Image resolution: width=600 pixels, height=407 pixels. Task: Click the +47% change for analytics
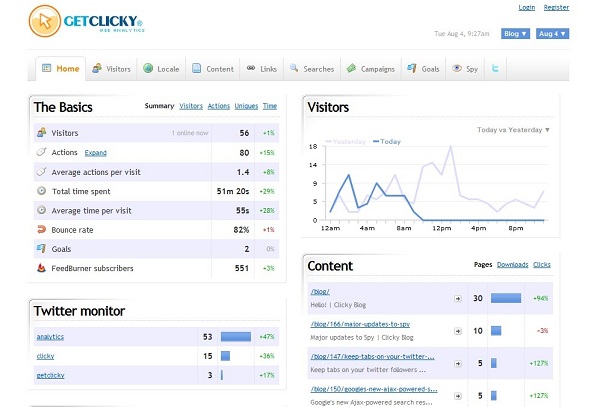point(267,337)
